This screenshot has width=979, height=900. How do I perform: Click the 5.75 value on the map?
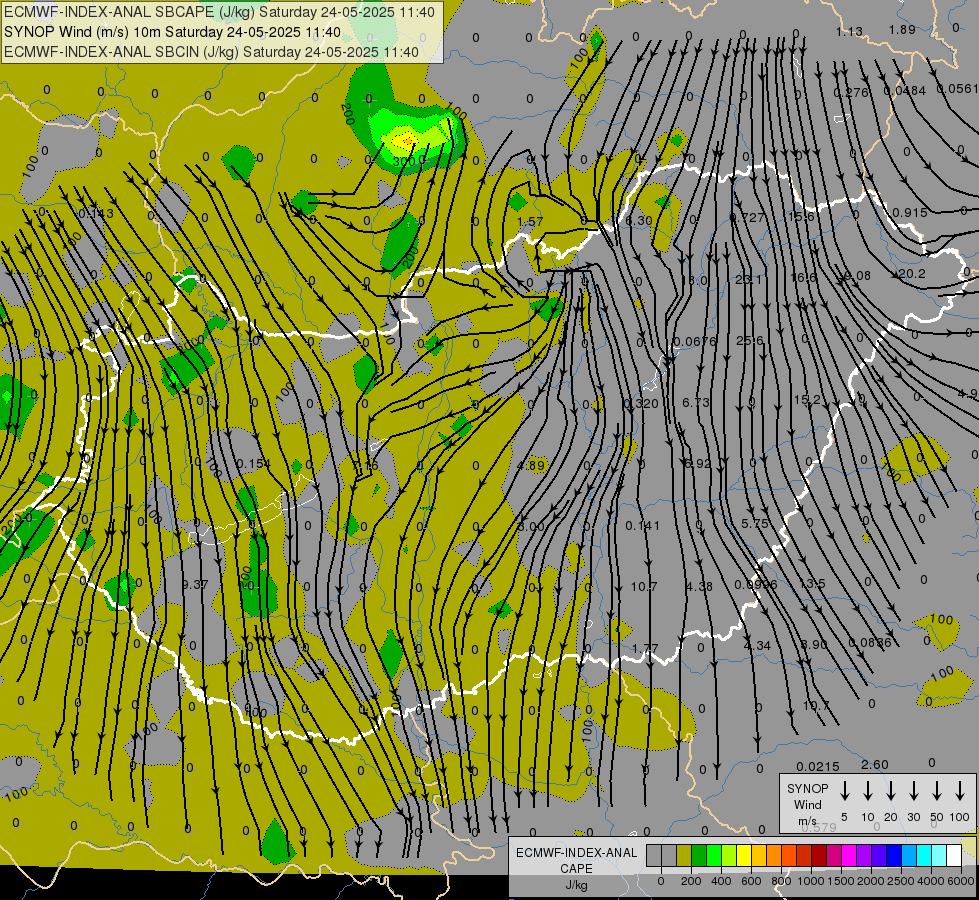click(x=754, y=523)
